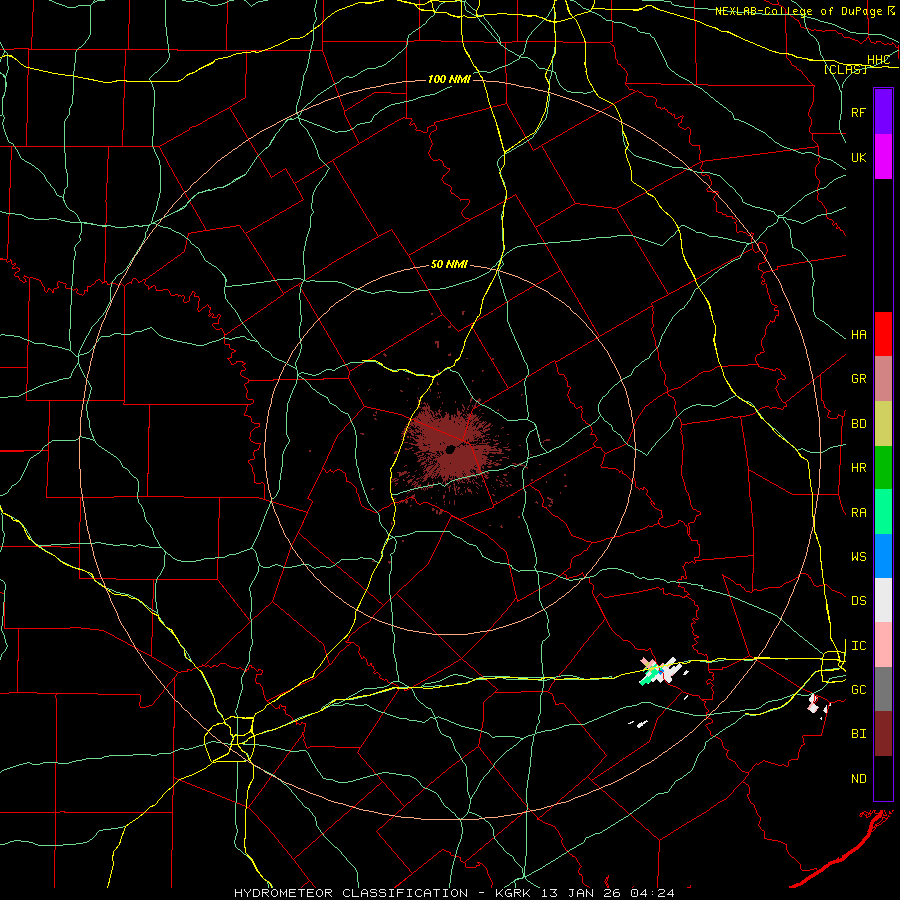Click the multicolored precipitation echo cluster

point(660,671)
